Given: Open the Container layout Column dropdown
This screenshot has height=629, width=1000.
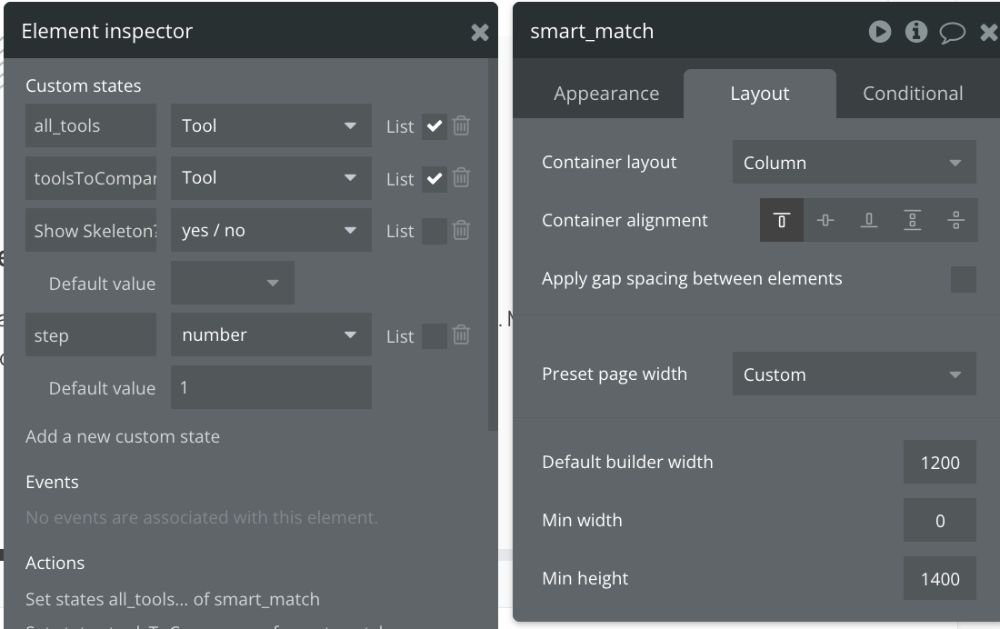Looking at the screenshot, I should pyautogui.click(x=854, y=163).
